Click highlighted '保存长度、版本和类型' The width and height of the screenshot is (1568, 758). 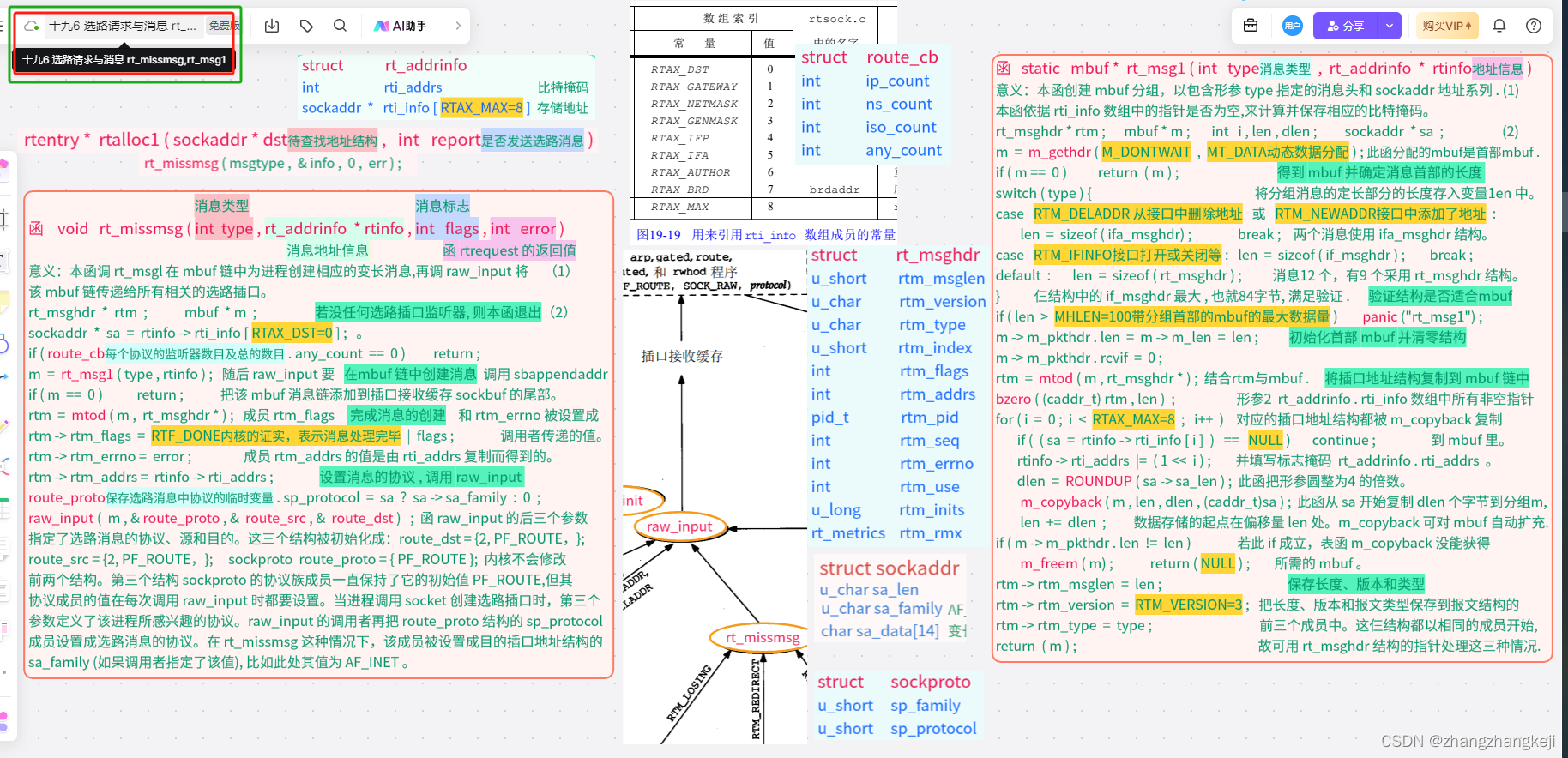[1355, 584]
